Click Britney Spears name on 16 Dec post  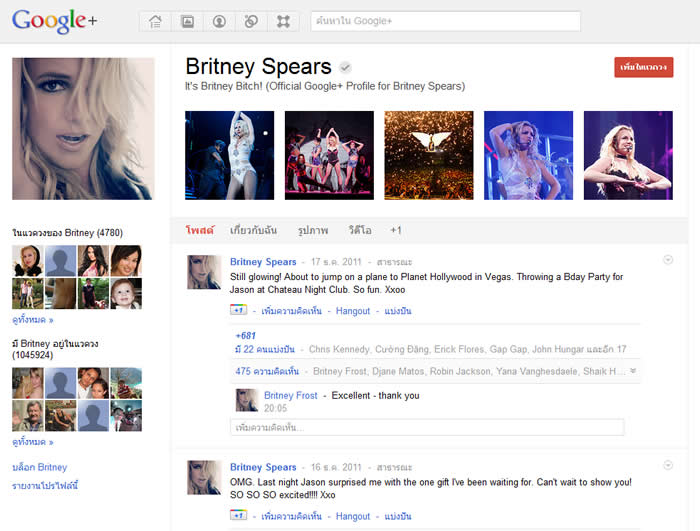click(x=263, y=467)
